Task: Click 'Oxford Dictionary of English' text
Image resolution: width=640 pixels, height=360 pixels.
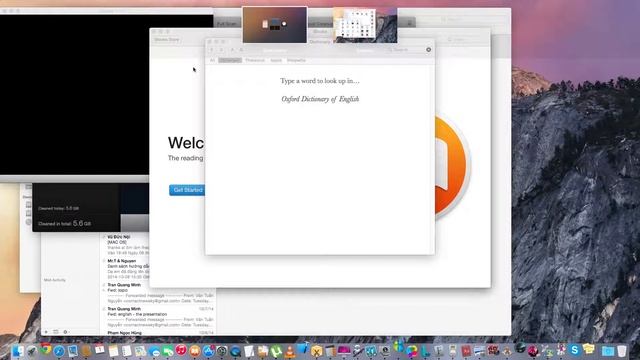Action: [x=320, y=99]
